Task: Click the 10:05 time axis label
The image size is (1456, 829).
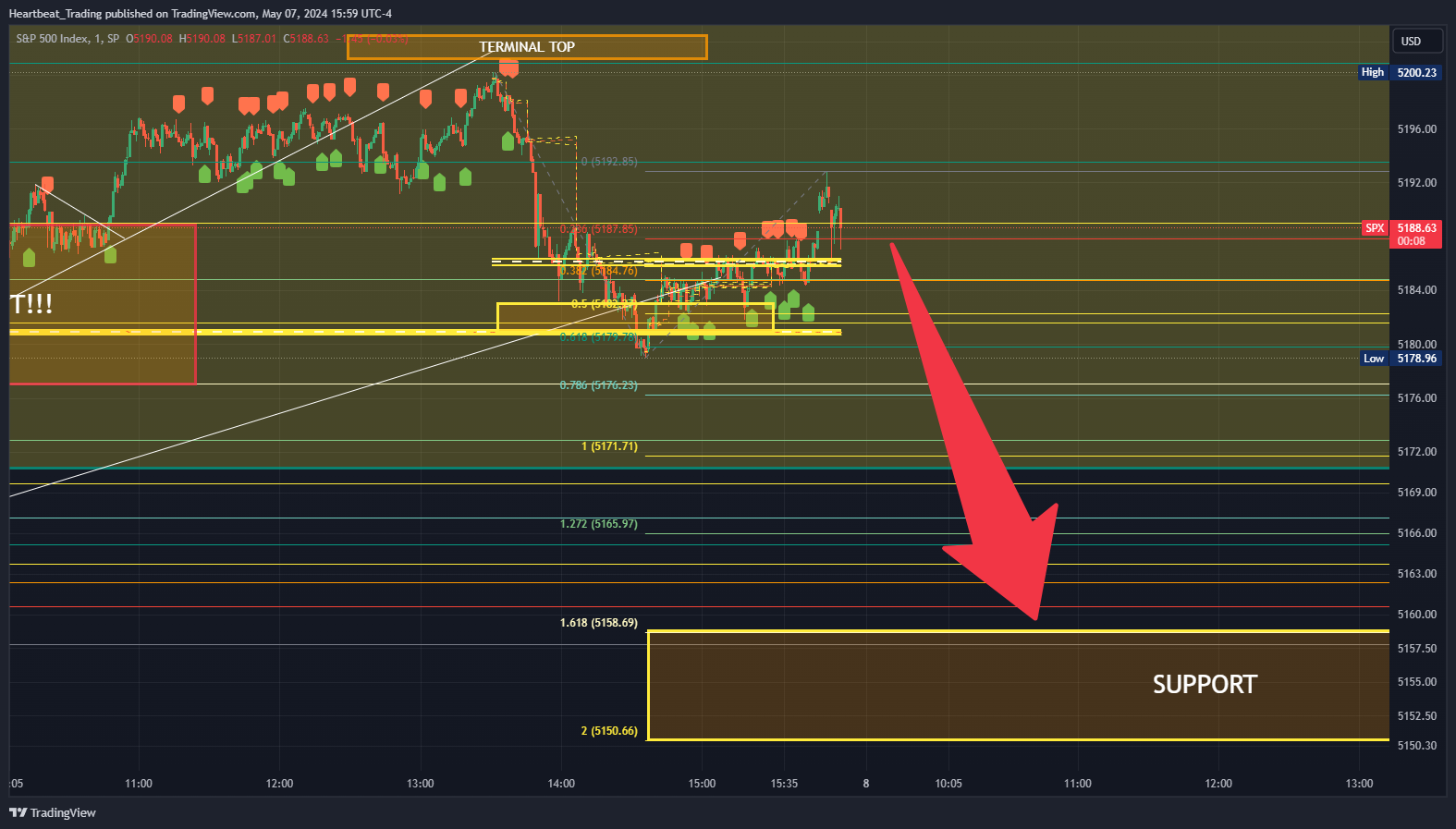Action: (x=948, y=784)
